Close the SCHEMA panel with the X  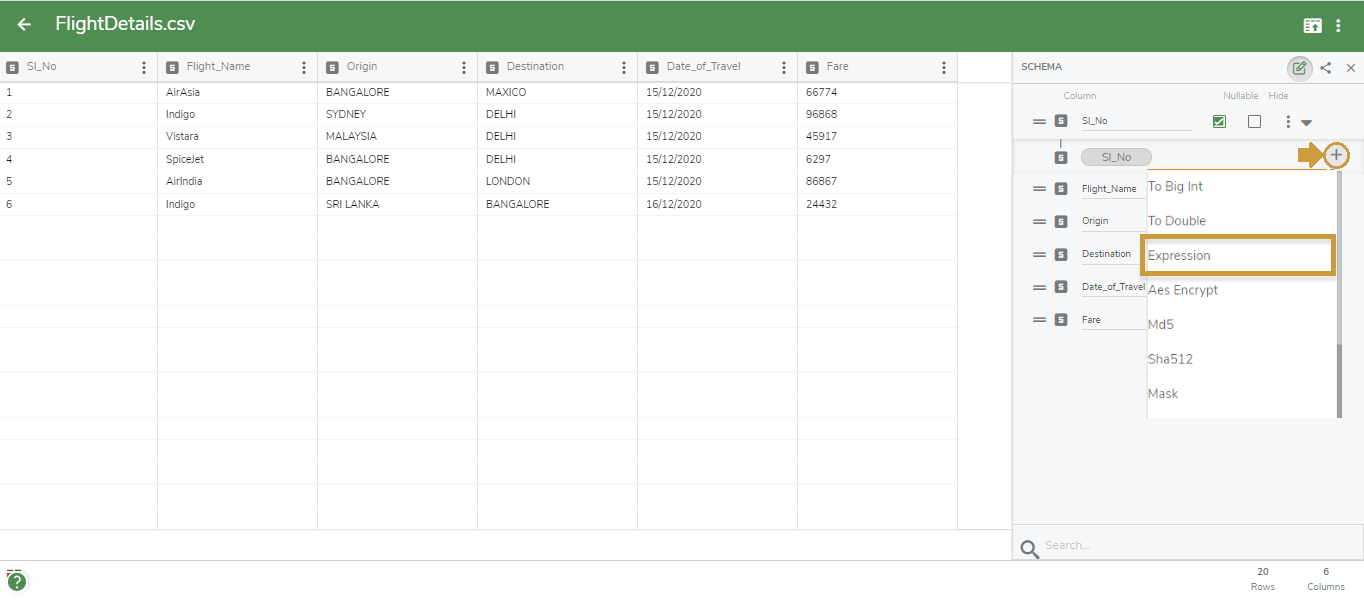click(x=1352, y=68)
